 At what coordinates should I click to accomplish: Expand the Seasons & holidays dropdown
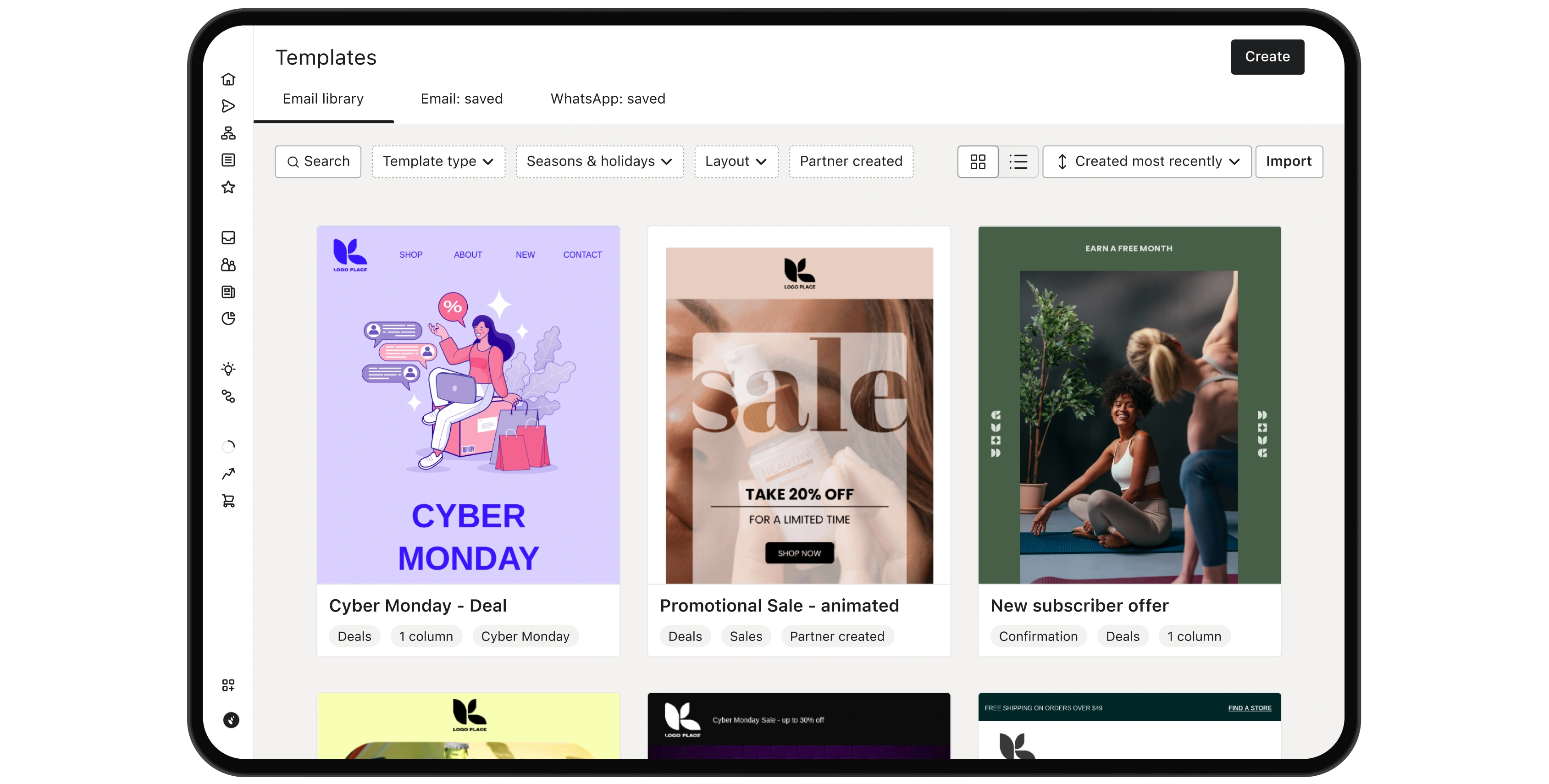click(x=599, y=161)
